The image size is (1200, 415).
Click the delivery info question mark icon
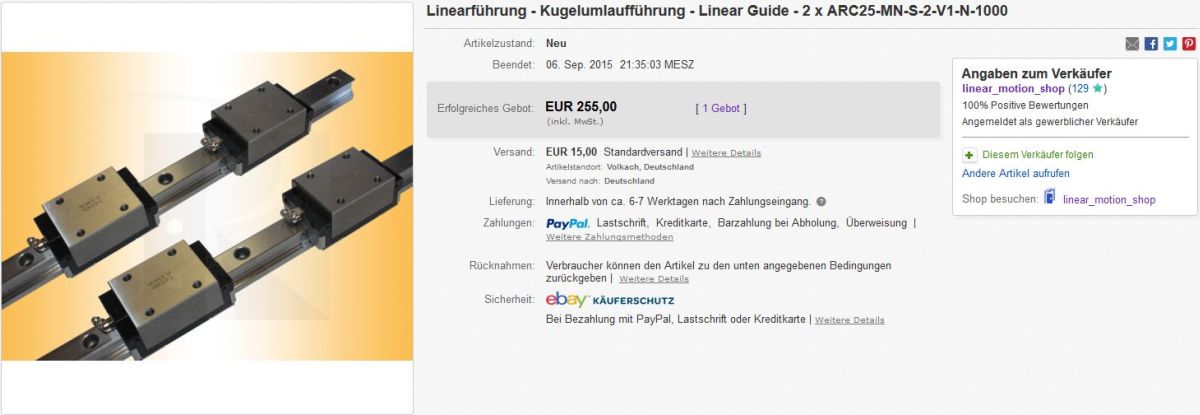click(x=821, y=201)
